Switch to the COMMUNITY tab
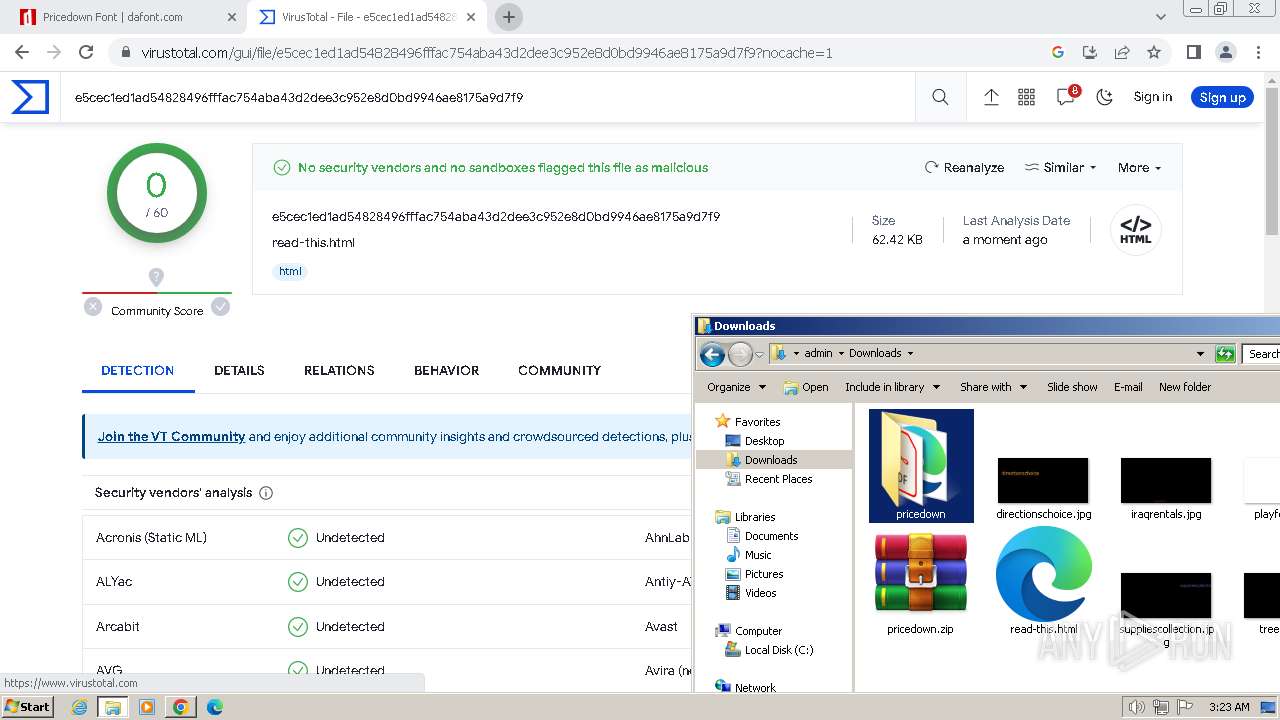1280x720 pixels. coord(559,370)
